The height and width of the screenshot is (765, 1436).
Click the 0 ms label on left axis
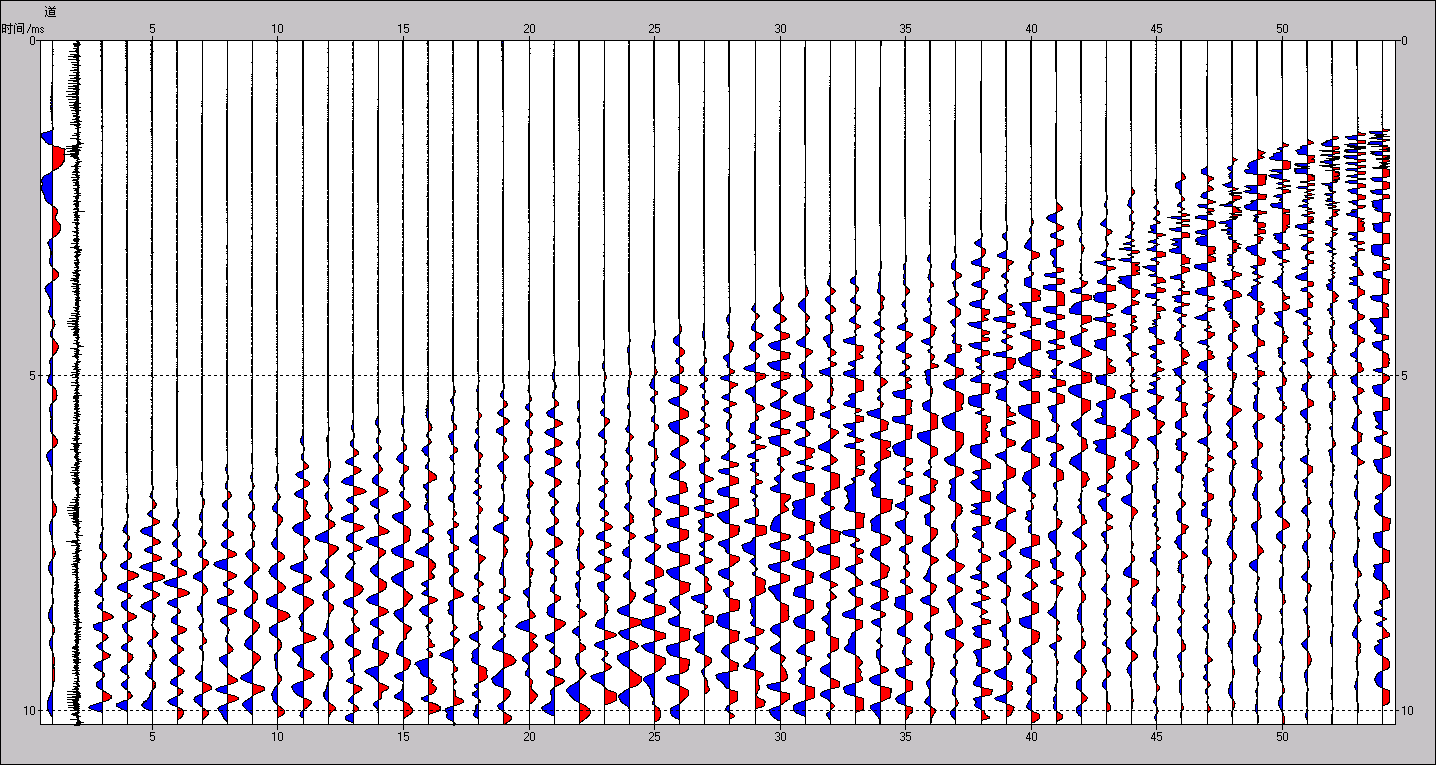[x=32, y=41]
